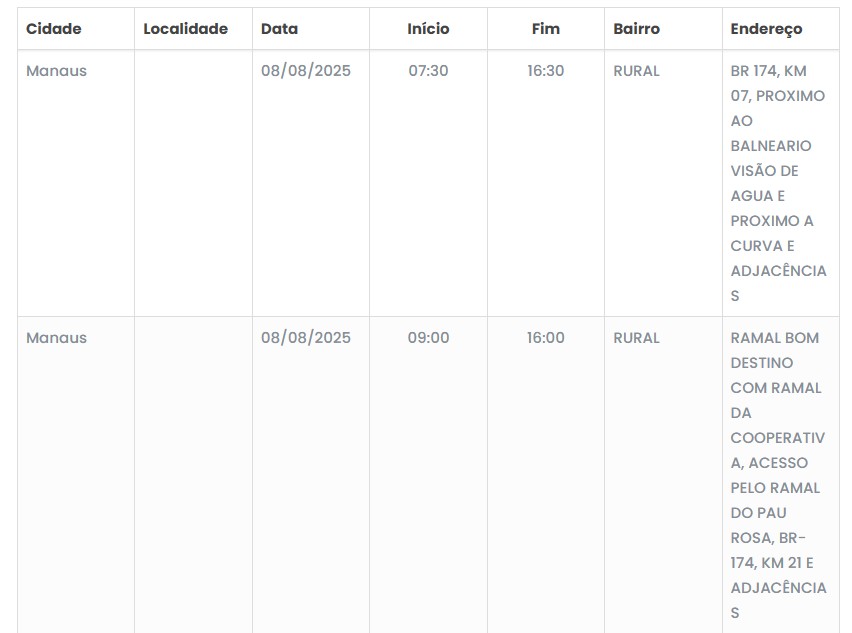Click Manaus in the second data row
This screenshot has height=633, width=852.
click(57, 338)
